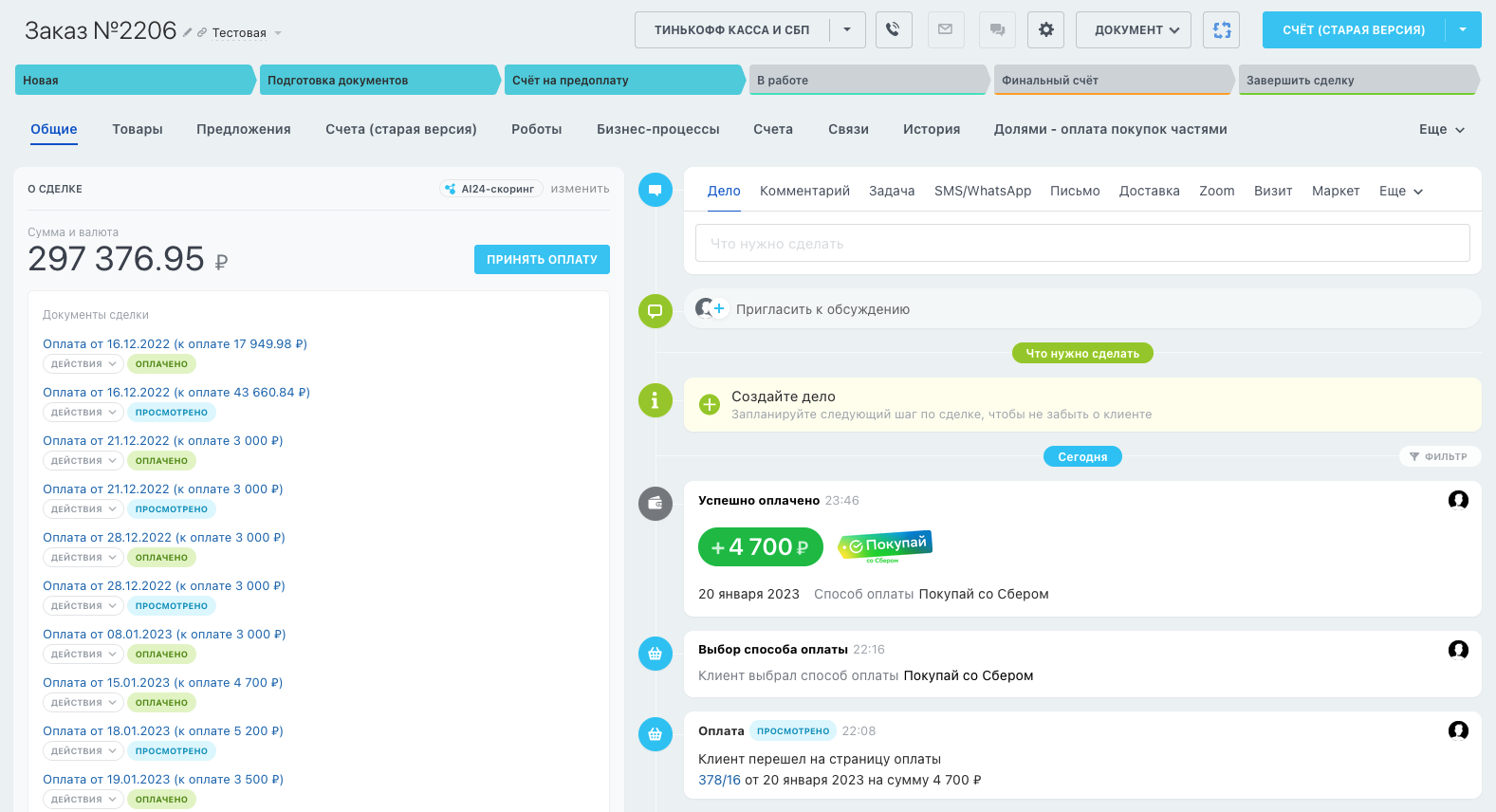
Task: Open payment link for 17 949.98 ₽
Action: coord(175,344)
